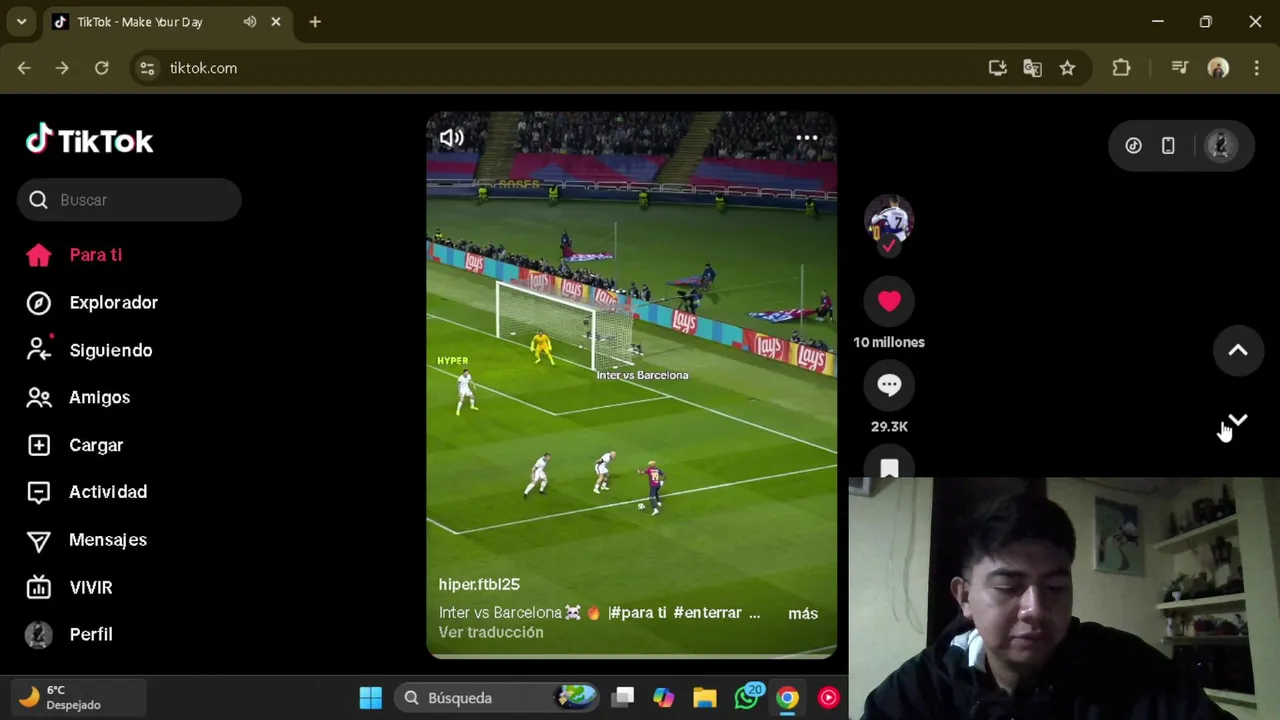Open the Chrome profile avatar

pos(1218,68)
